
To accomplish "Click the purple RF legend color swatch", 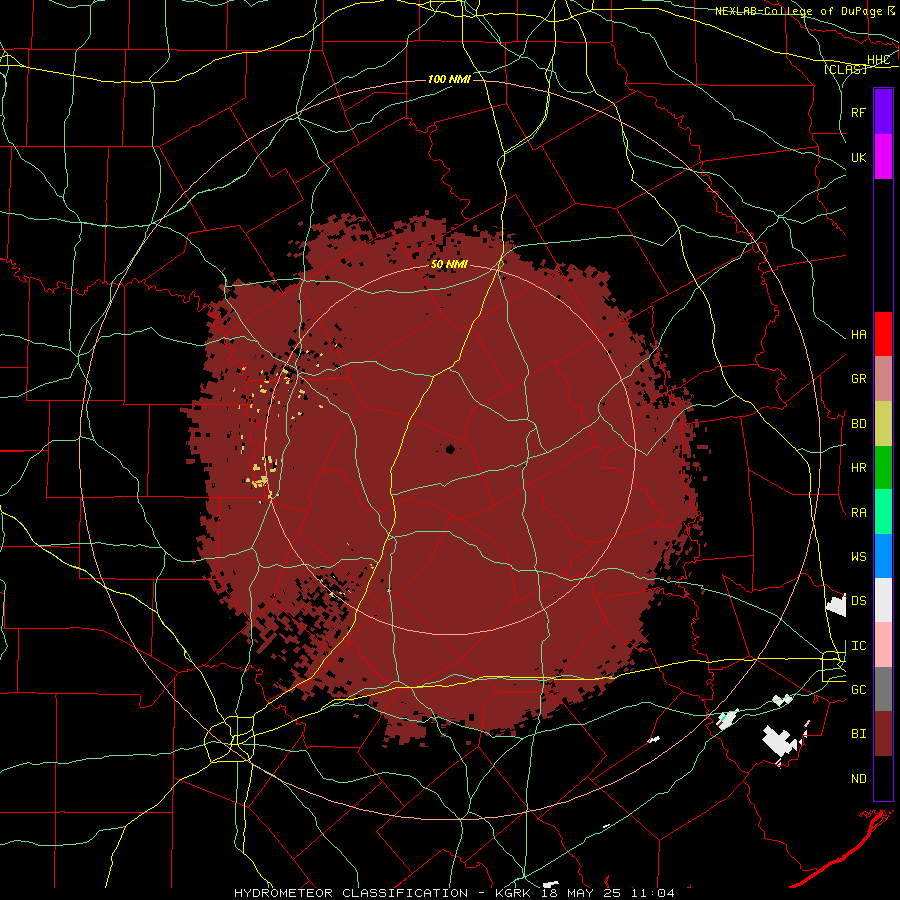I will click(883, 111).
